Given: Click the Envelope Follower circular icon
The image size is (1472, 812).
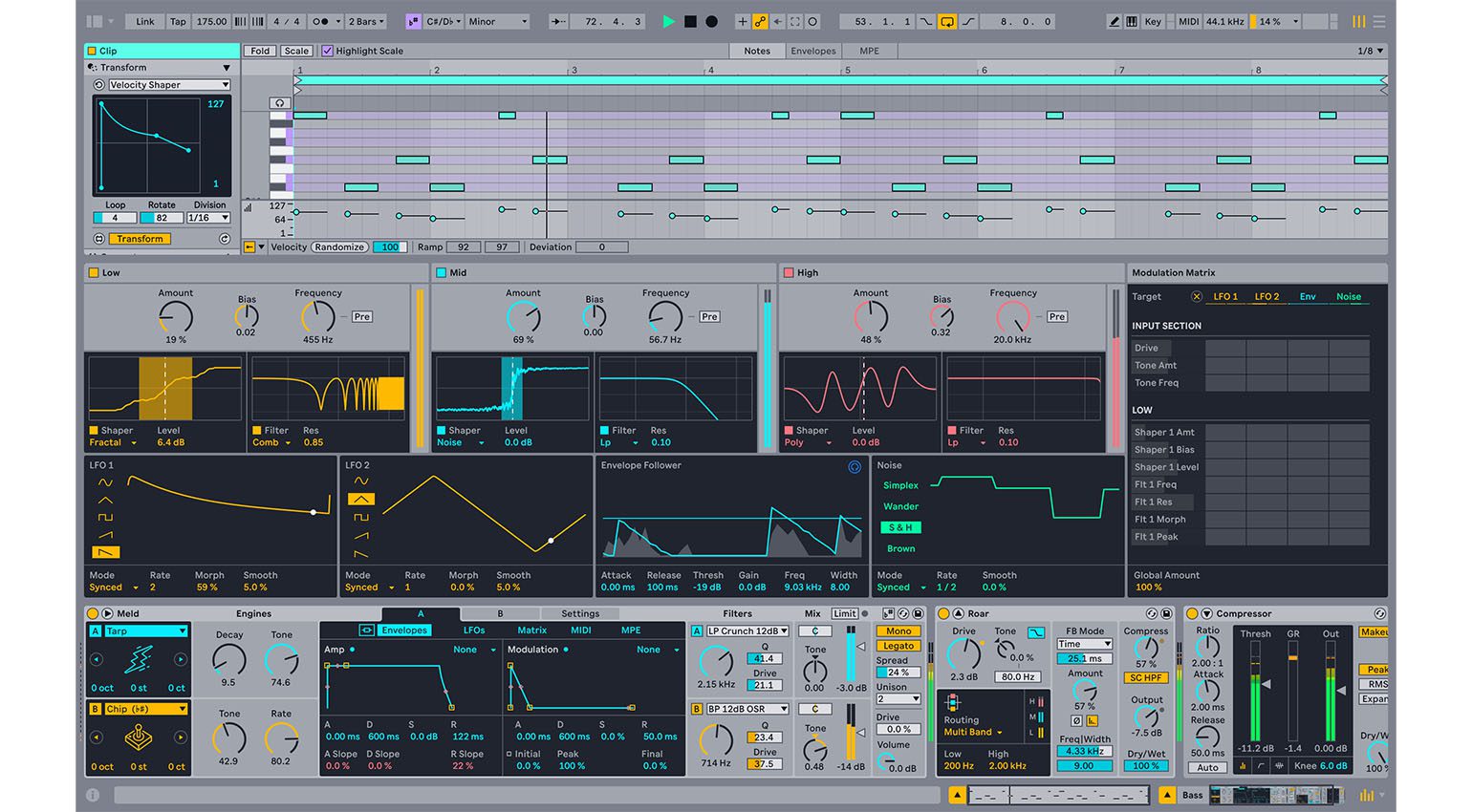Looking at the screenshot, I should (x=855, y=467).
